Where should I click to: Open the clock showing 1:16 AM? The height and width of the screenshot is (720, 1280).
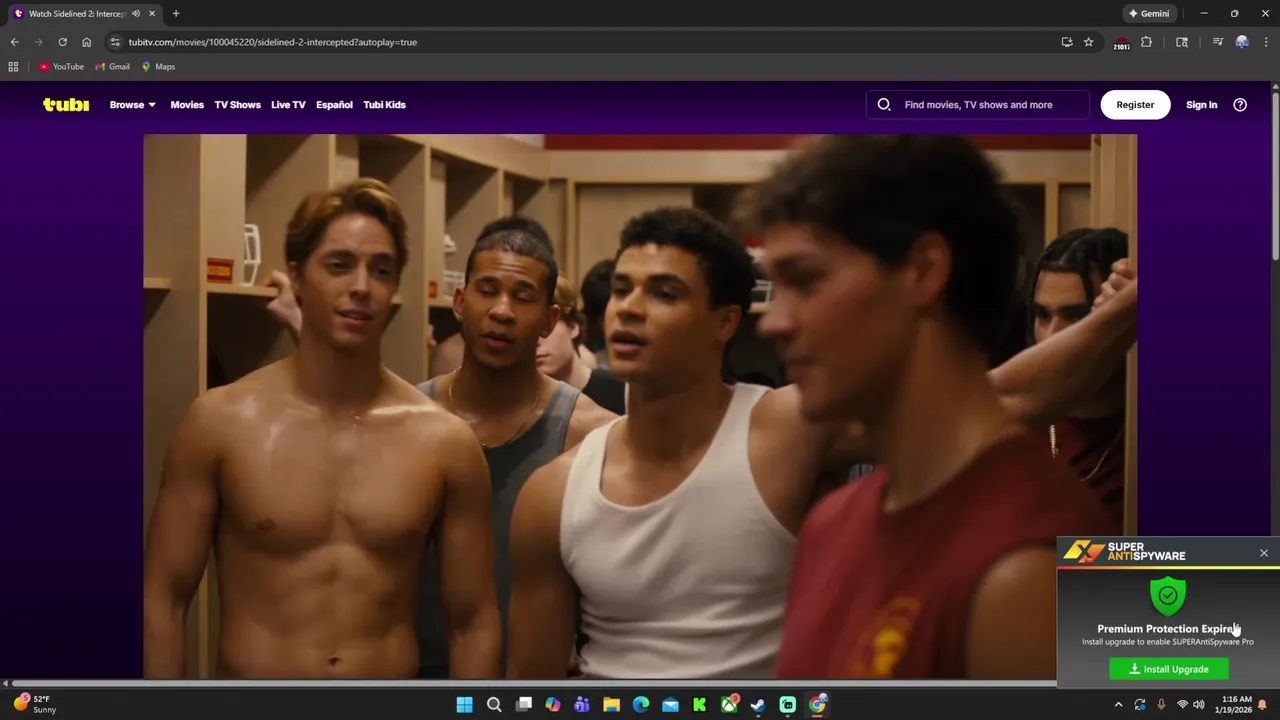pos(1237,704)
